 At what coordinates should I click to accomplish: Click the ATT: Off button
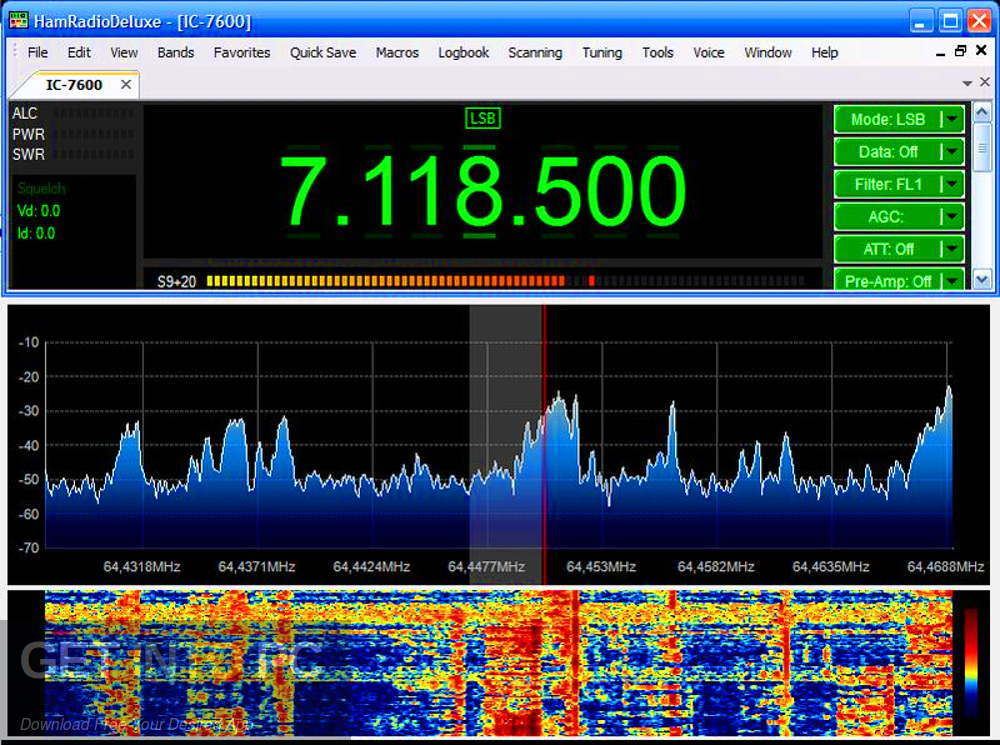(888, 249)
